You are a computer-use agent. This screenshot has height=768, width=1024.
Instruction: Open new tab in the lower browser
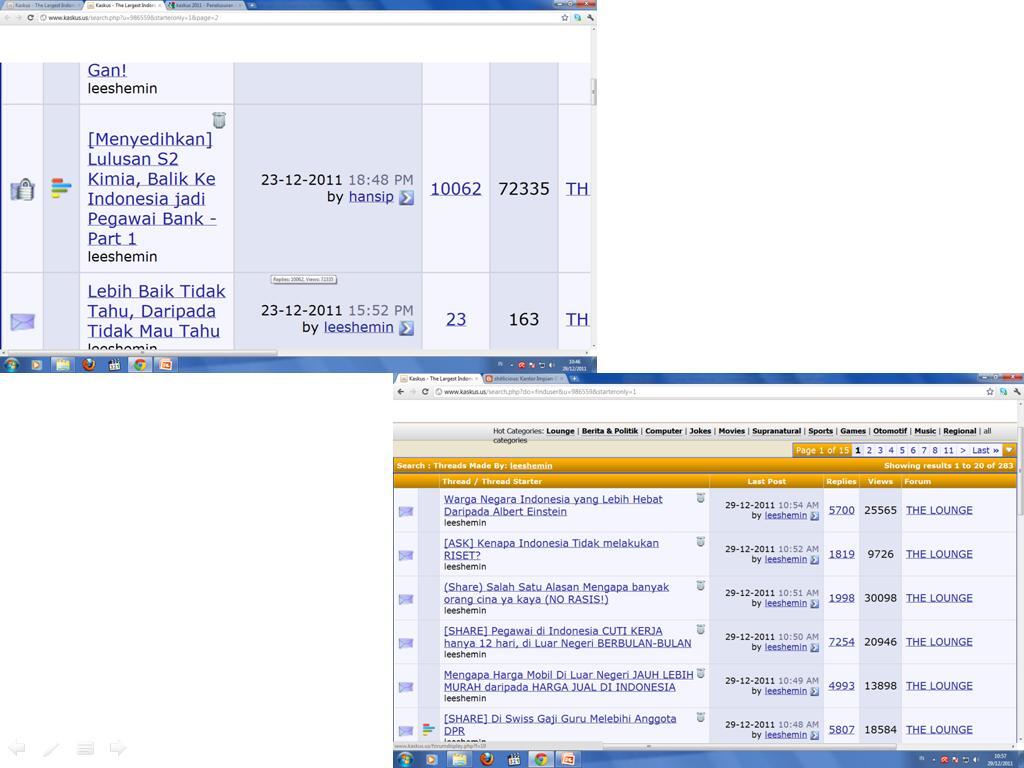tap(575, 379)
